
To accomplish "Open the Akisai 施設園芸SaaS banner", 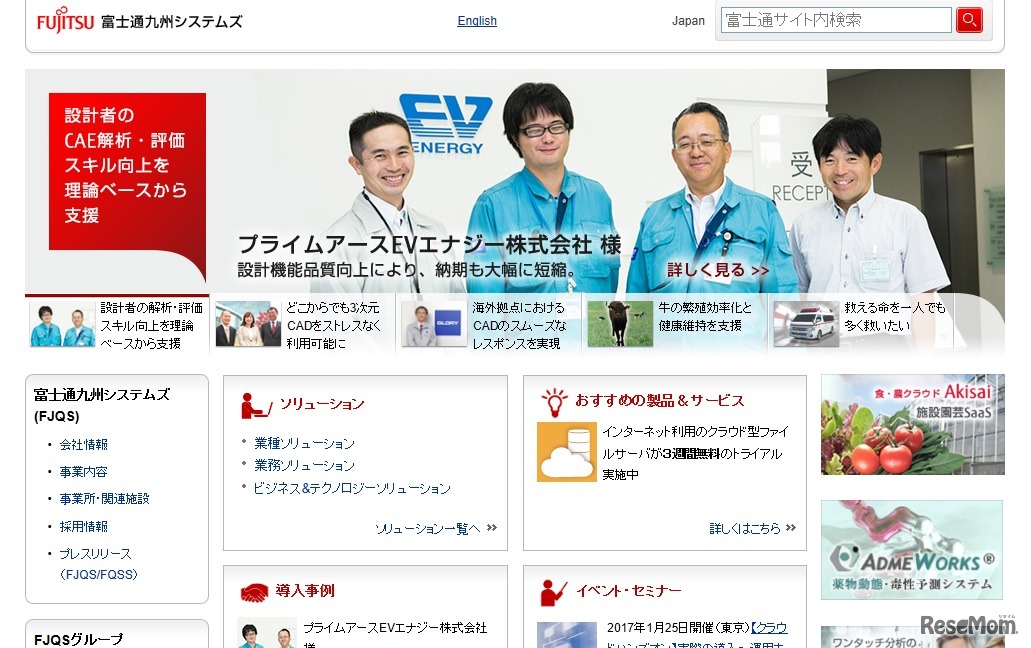I will click(x=913, y=425).
